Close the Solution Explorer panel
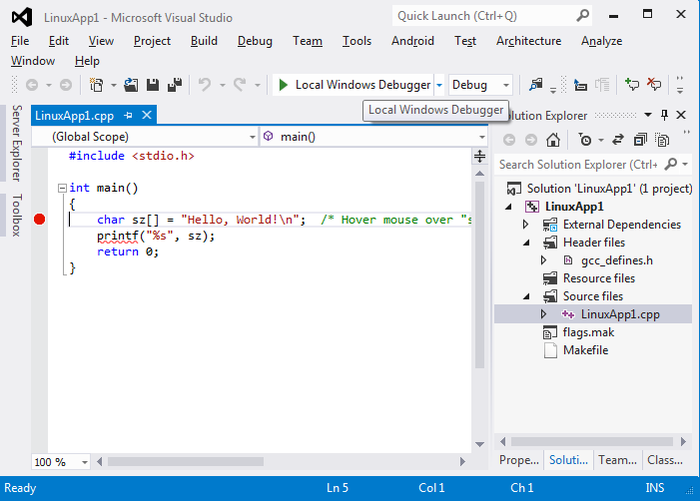Viewport: 700px width, 501px height. [x=681, y=115]
